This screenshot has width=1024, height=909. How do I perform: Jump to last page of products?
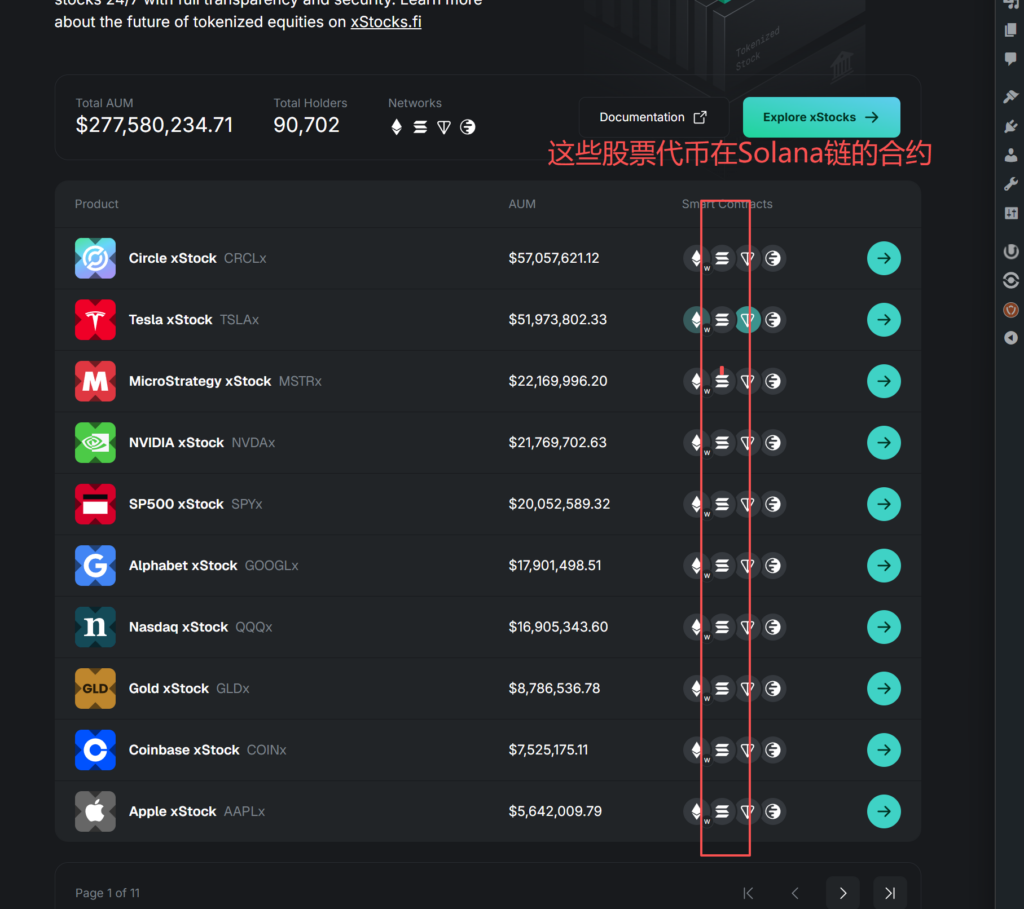(x=890, y=893)
